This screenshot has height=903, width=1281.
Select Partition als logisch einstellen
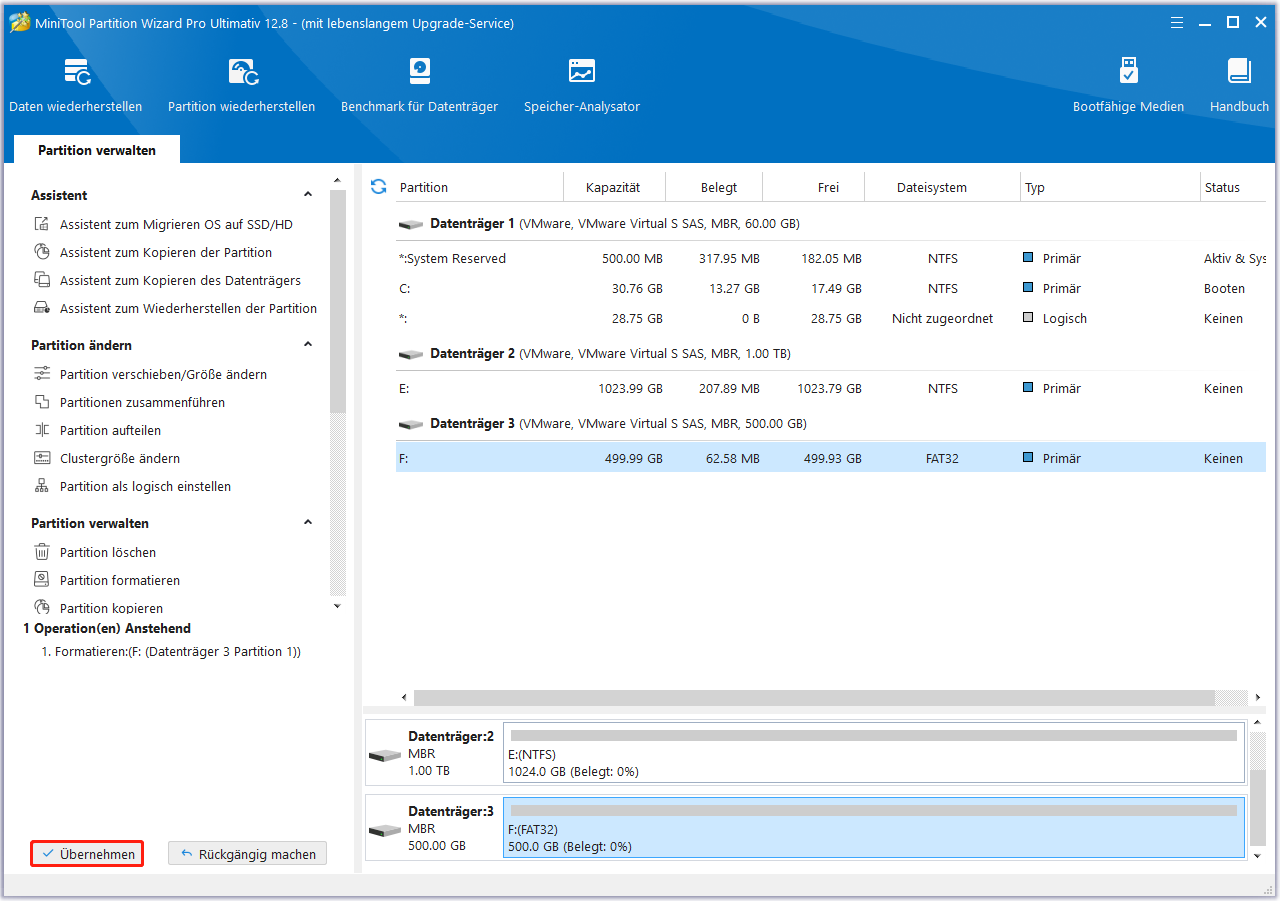[x=145, y=487]
